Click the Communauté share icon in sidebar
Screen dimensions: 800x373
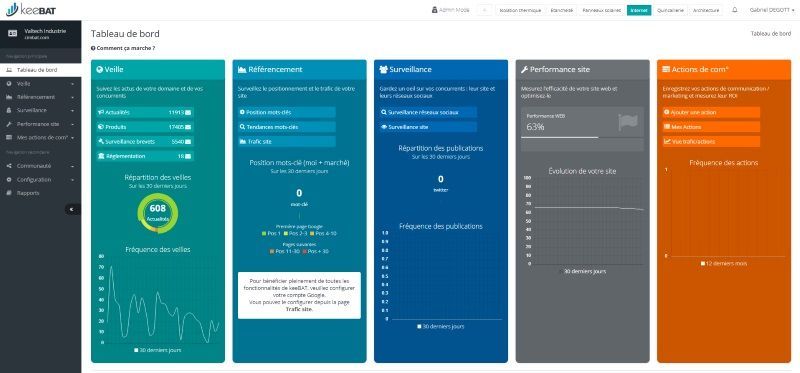click(9, 166)
